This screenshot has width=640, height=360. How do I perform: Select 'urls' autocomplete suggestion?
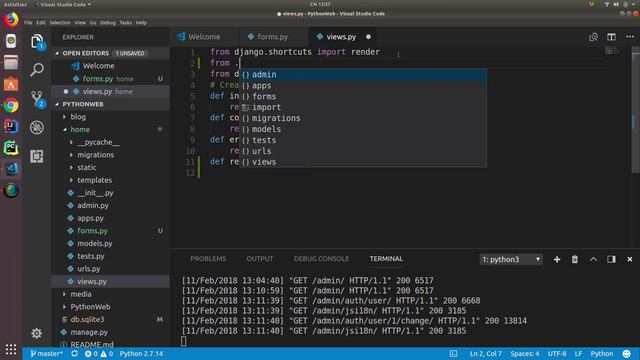(x=363, y=151)
